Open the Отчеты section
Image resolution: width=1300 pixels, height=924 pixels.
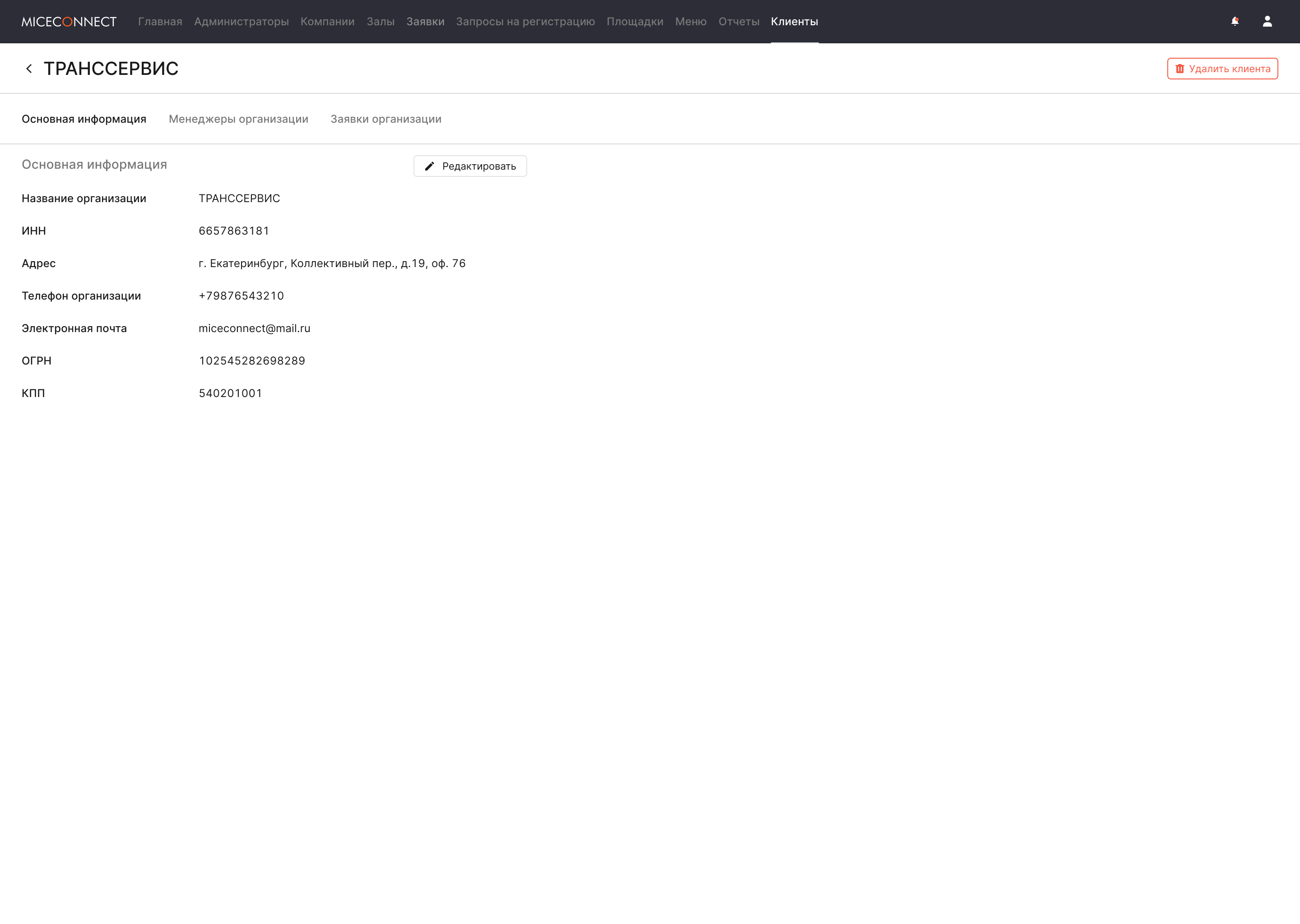tap(739, 22)
